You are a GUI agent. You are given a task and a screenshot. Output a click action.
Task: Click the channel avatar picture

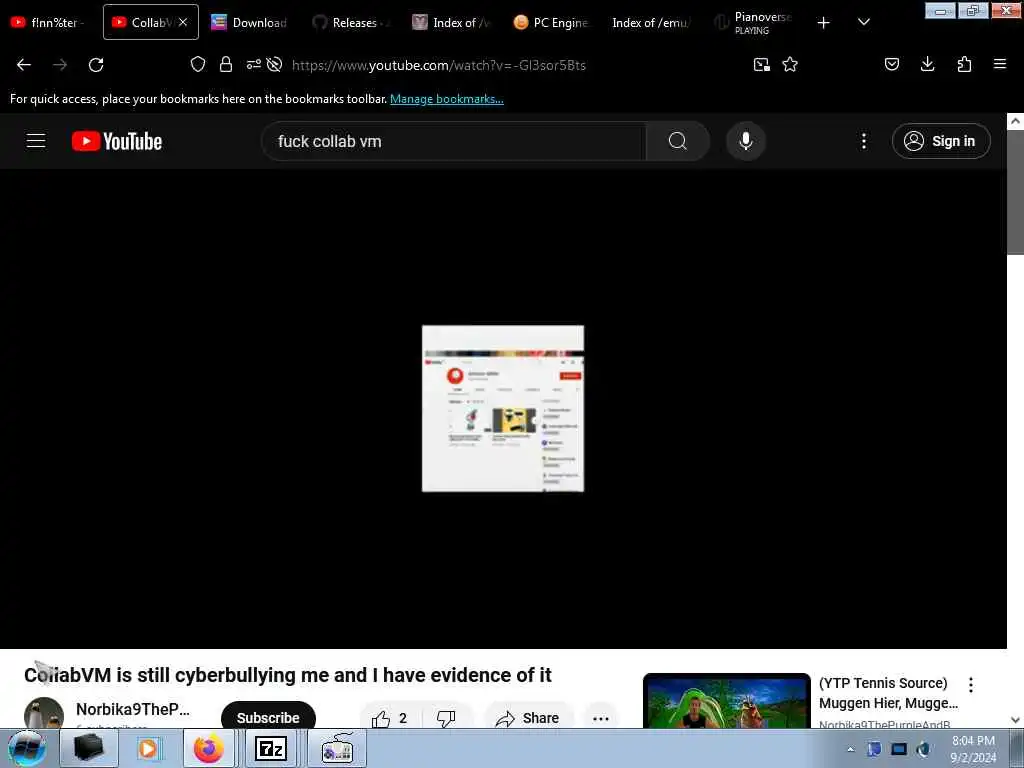tap(44, 713)
